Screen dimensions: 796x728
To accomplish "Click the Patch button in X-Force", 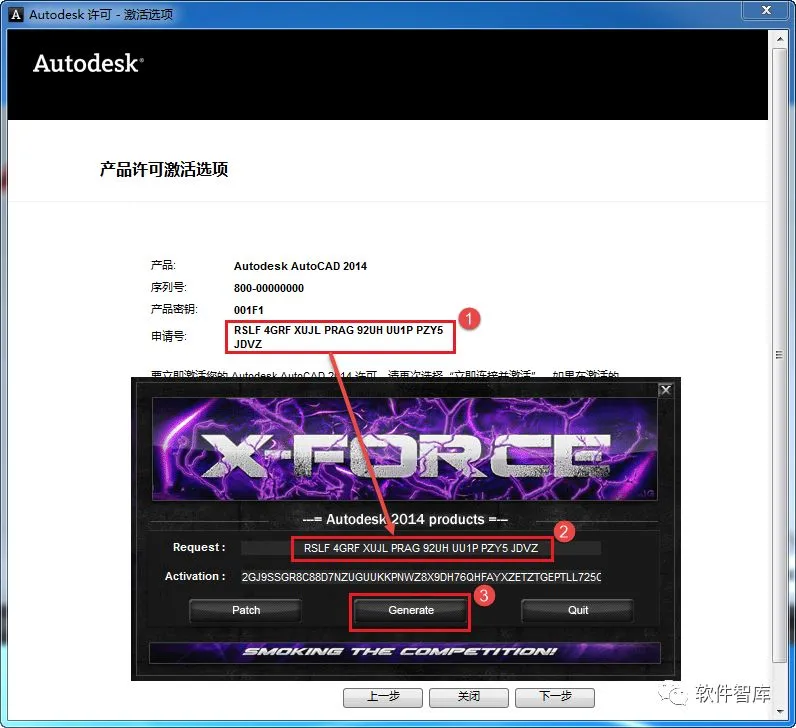I will [x=246, y=610].
